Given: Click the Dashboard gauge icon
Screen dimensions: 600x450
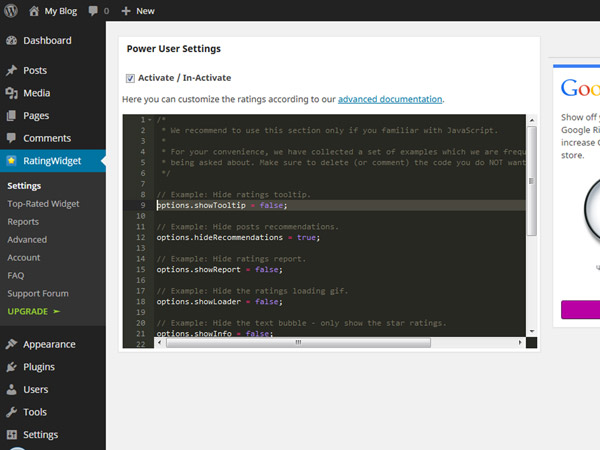Looking at the screenshot, I should tap(11, 40).
